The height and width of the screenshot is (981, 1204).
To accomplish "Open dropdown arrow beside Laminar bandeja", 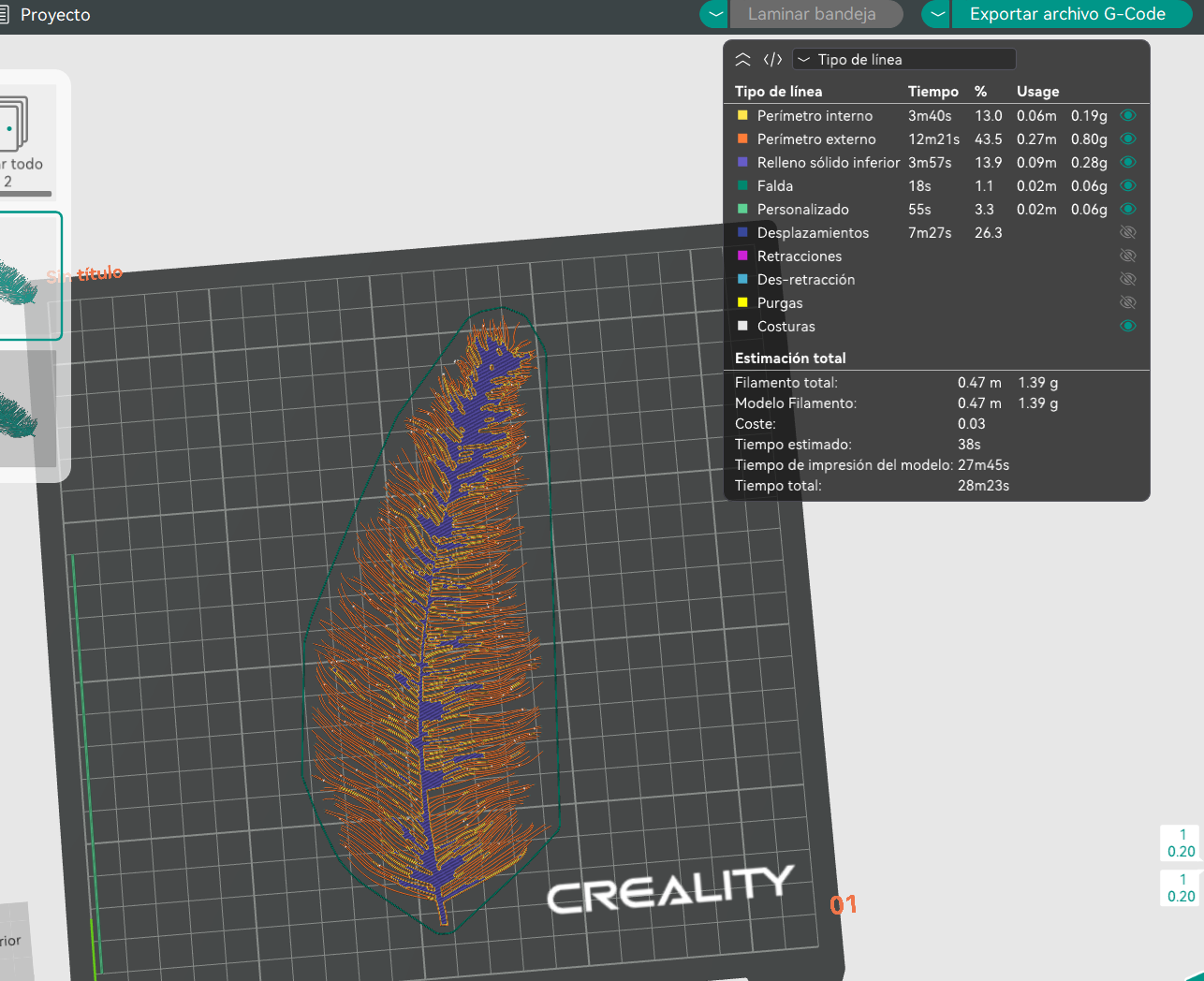I will click(715, 14).
